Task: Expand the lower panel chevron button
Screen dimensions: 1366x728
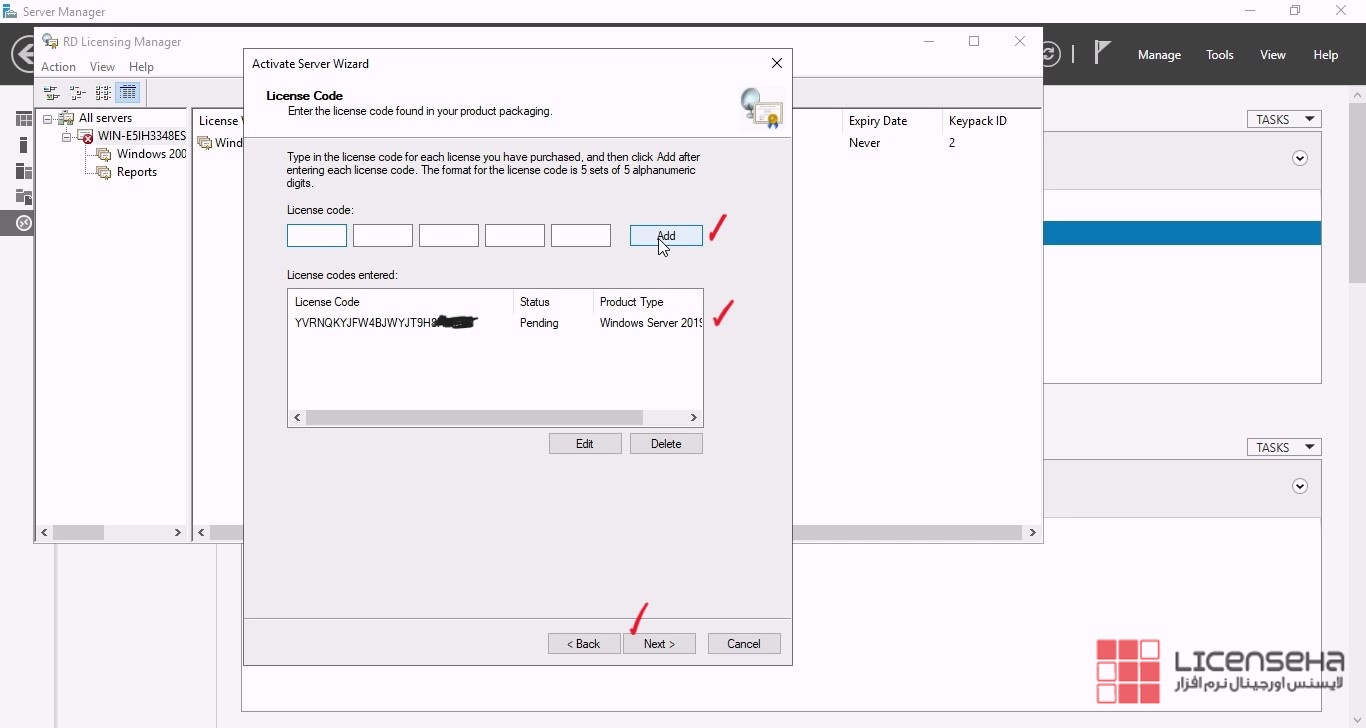Action: click(1300, 487)
